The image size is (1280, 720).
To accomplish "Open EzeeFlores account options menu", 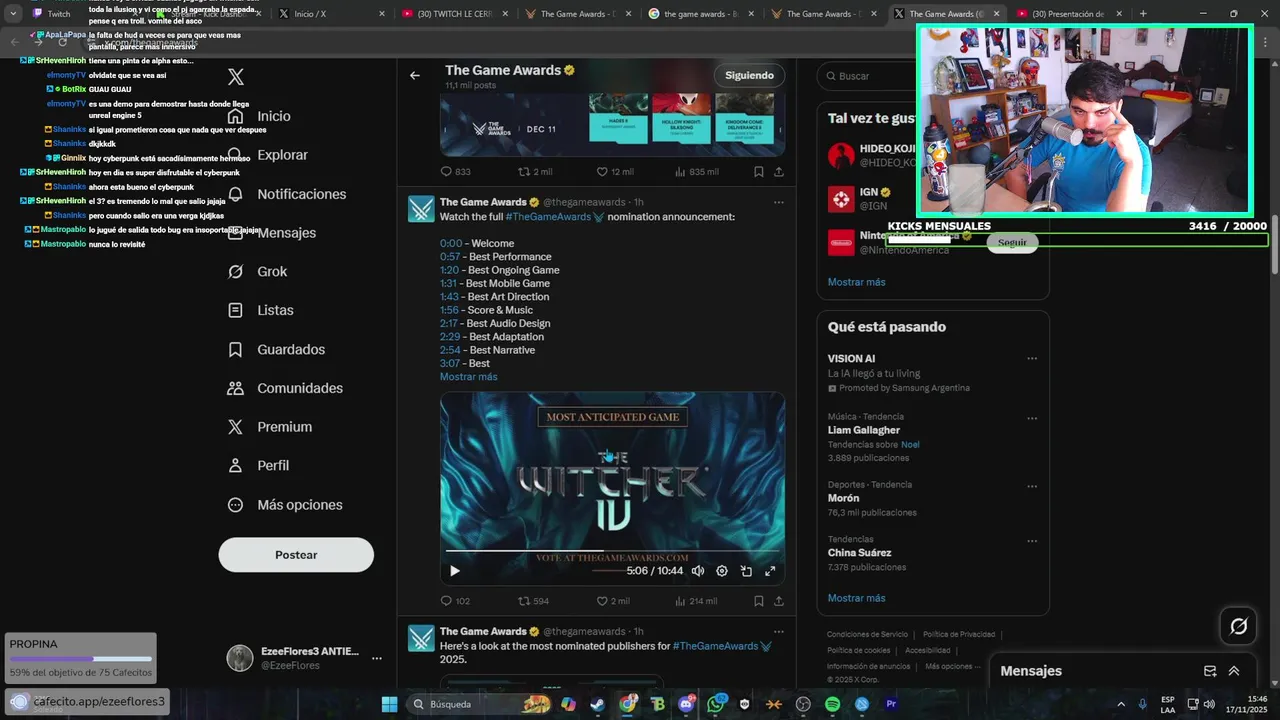I will (377, 658).
